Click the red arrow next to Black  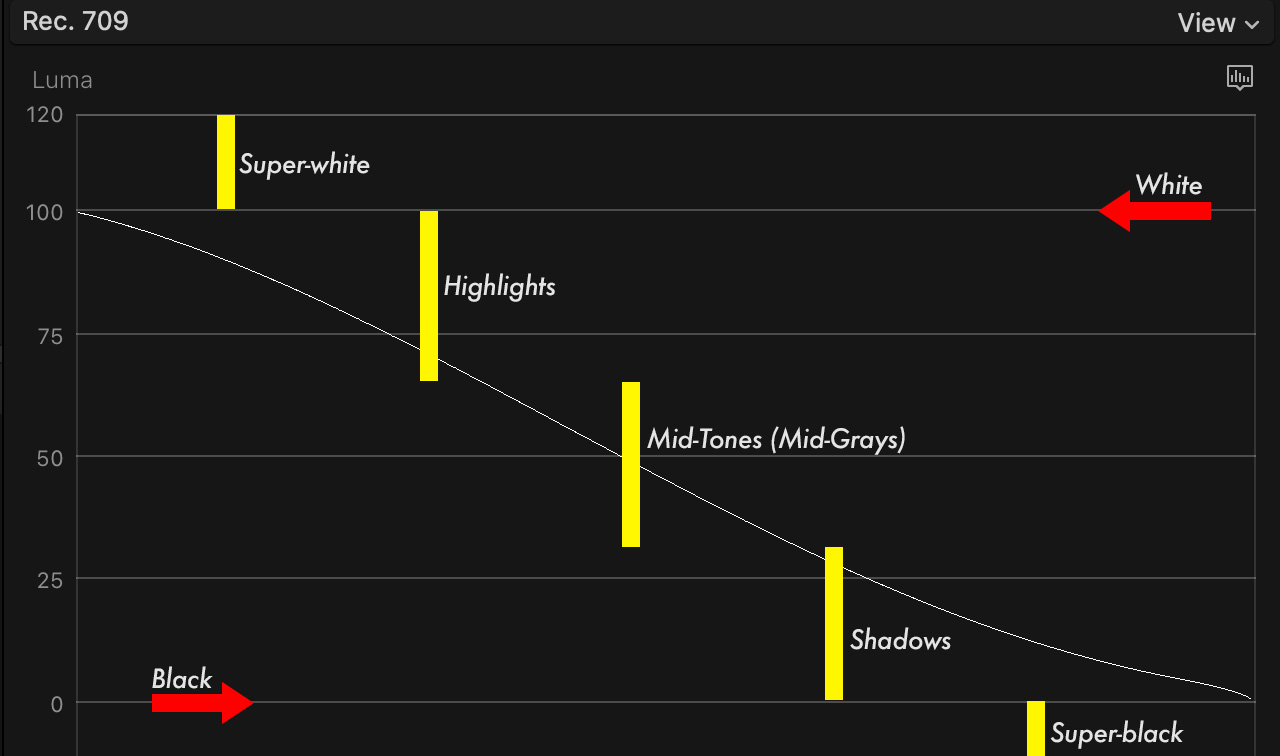click(202, 703)
